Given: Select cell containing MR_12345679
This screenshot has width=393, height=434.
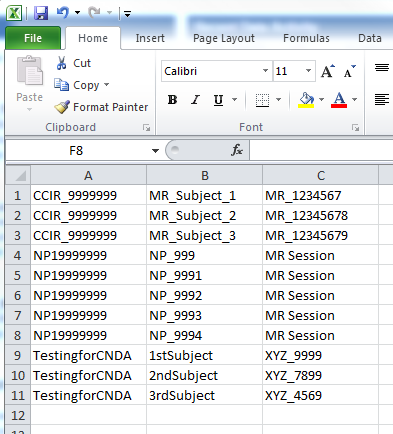Looking at the screenshot, I should 320,235.
